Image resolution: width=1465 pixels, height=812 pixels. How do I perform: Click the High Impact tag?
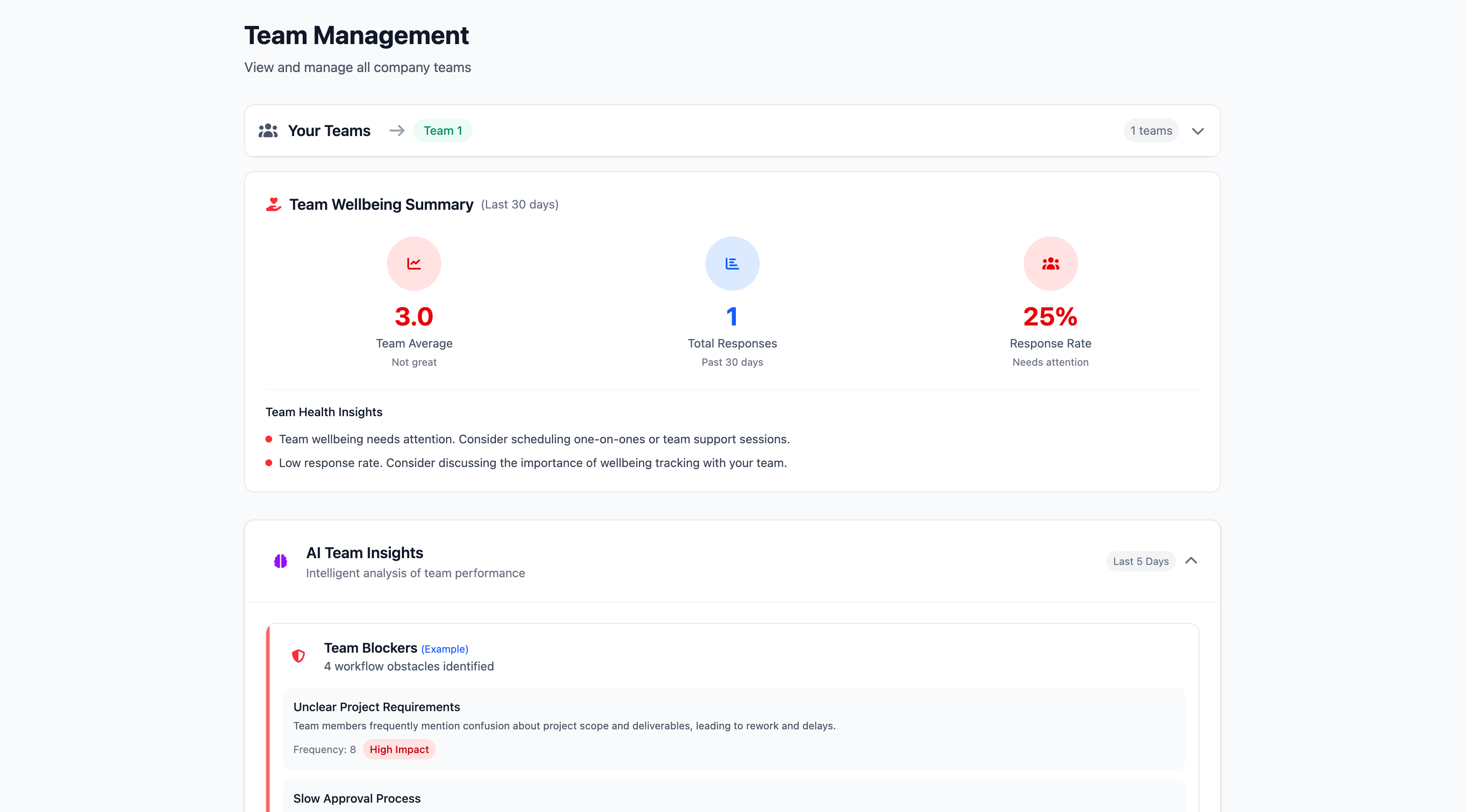coord(399,749)
